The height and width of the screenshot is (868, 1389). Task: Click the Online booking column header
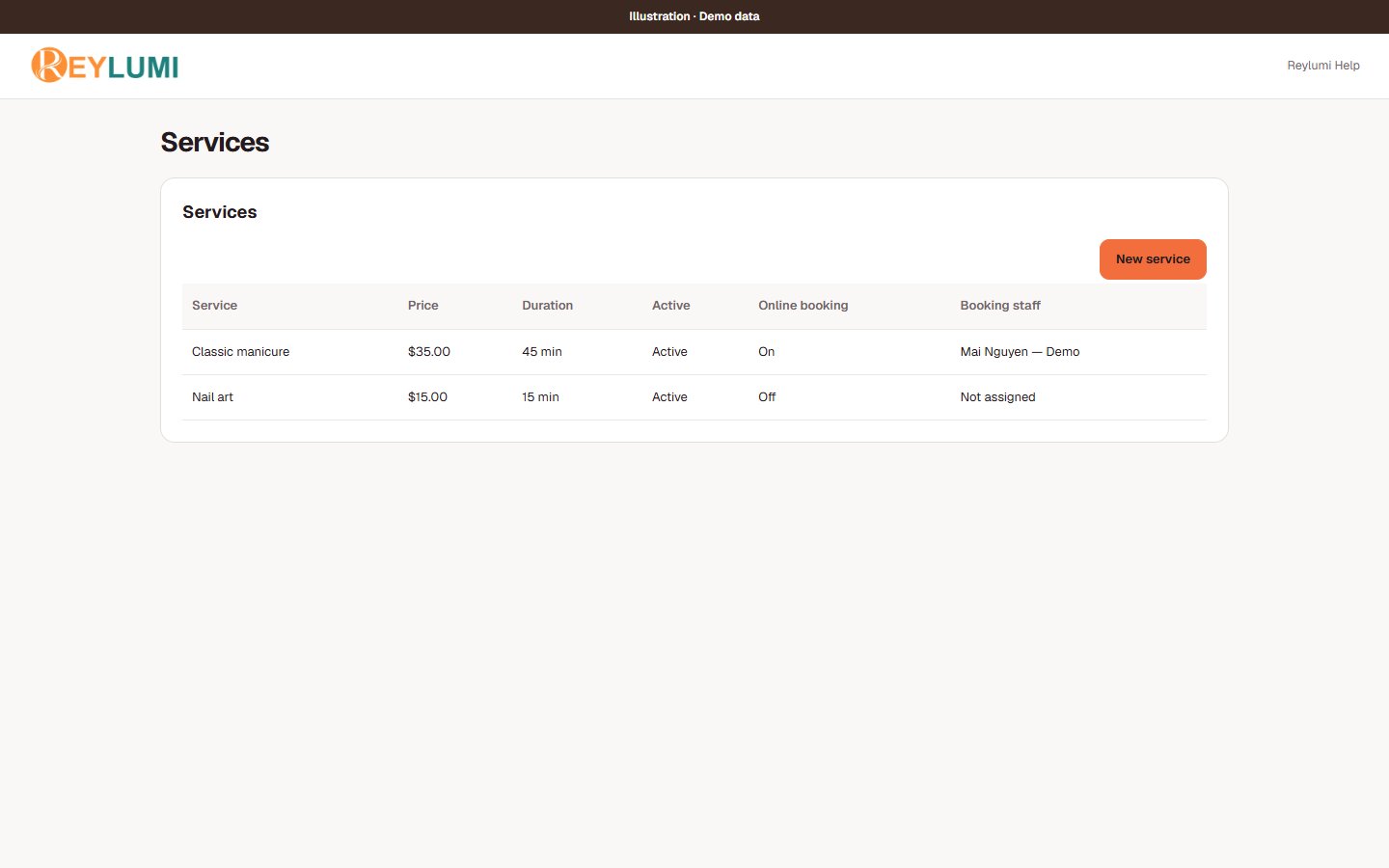coord(803,306)
